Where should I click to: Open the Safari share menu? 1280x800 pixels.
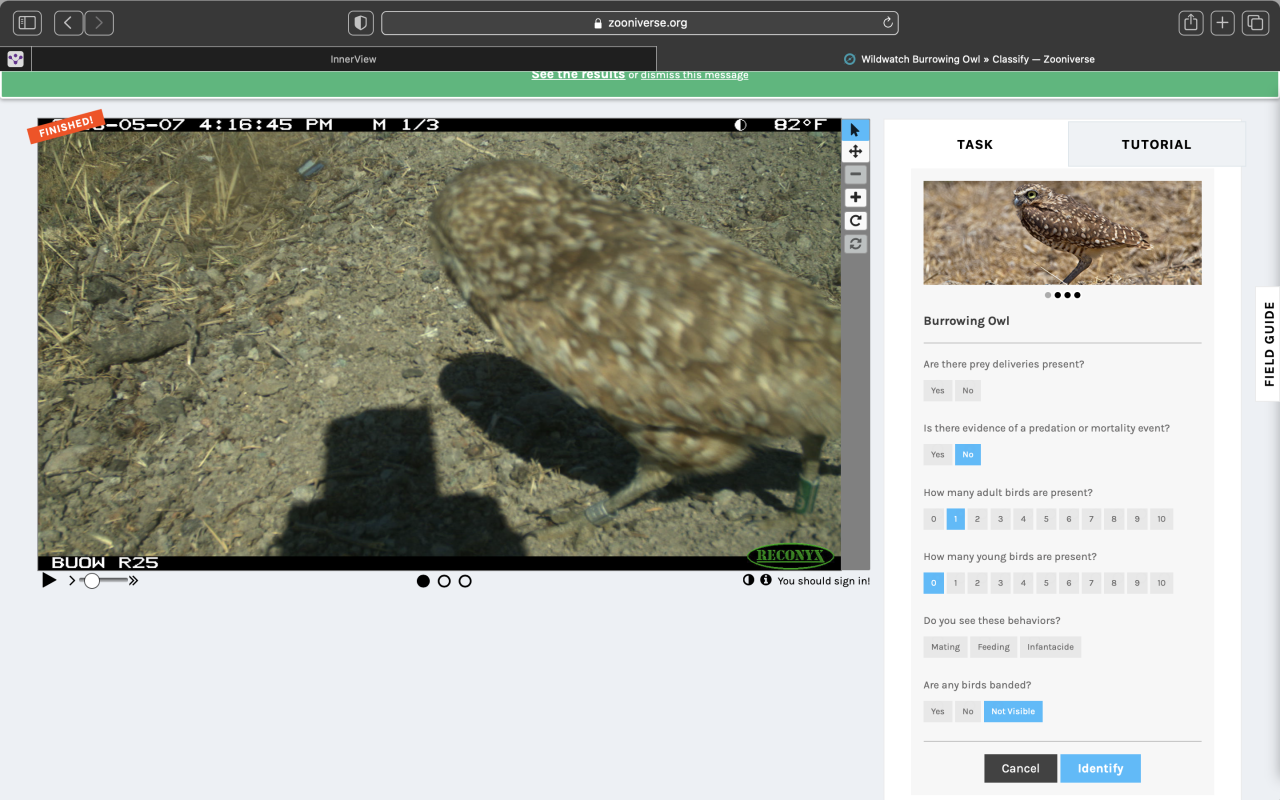click(x=1190, y=22)
